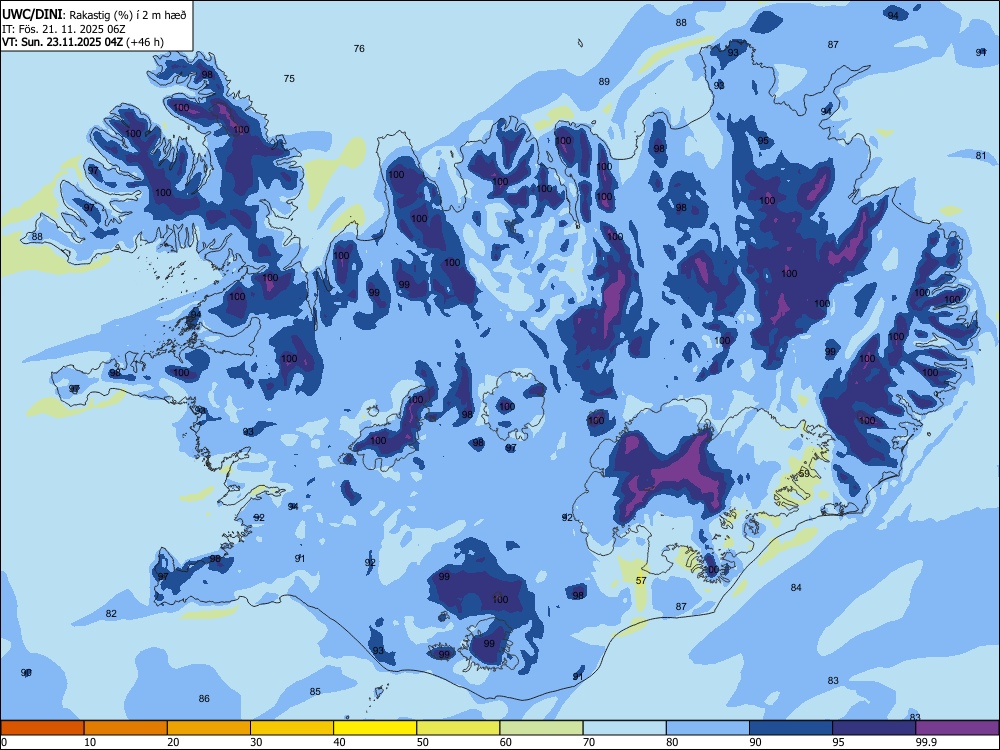
Task: Click the 84 humidity value over the sea
Action: [796, 587]
